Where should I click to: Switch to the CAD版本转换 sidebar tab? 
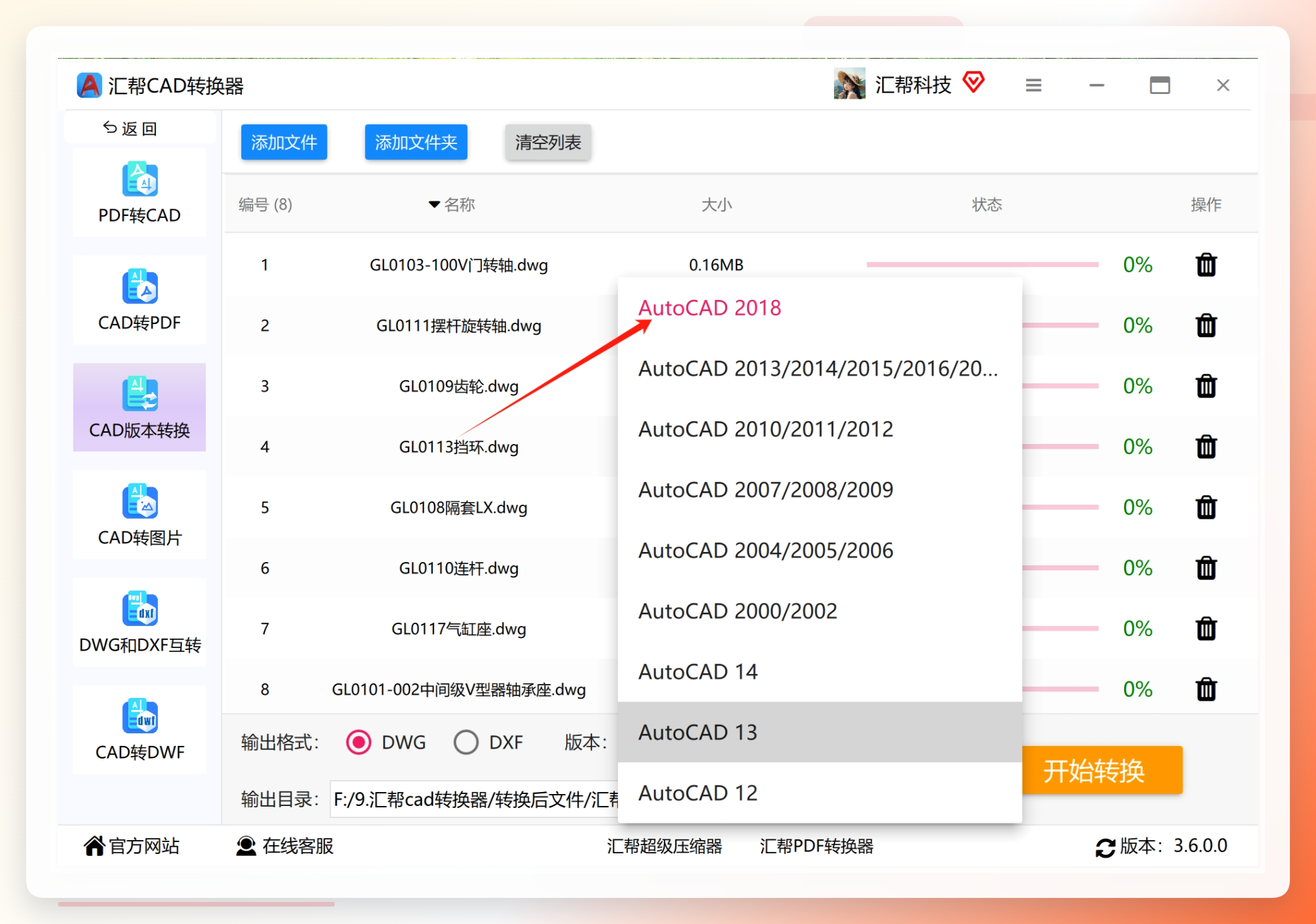pos(139,407)
